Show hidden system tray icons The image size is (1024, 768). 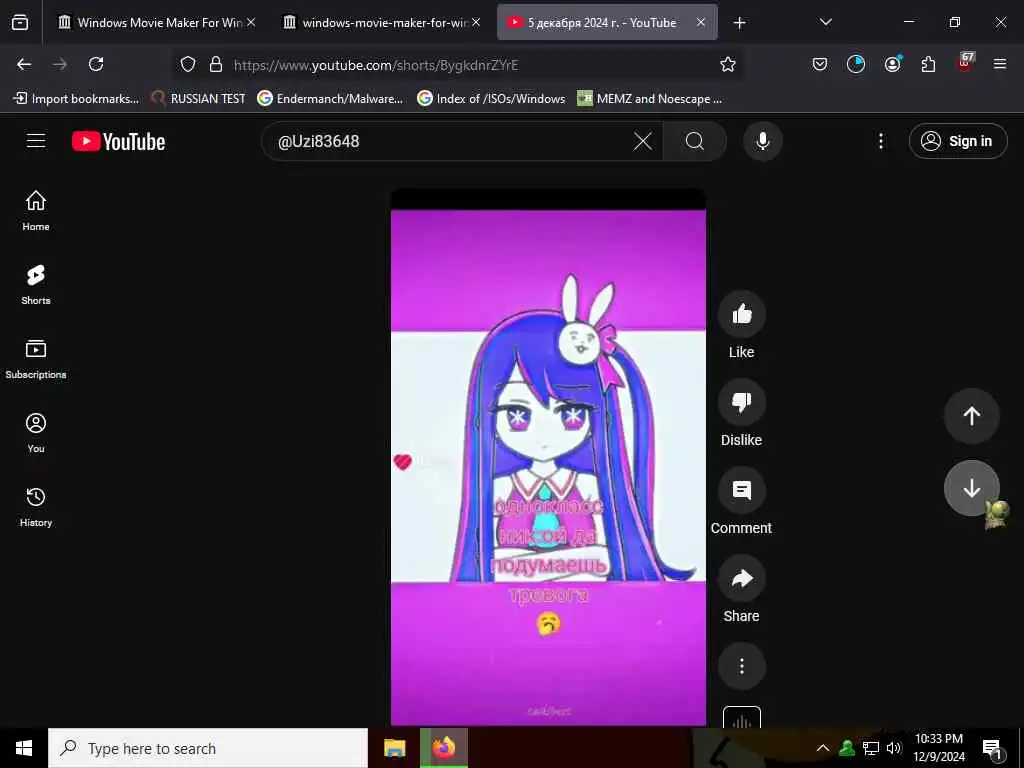tap(823, 748)
